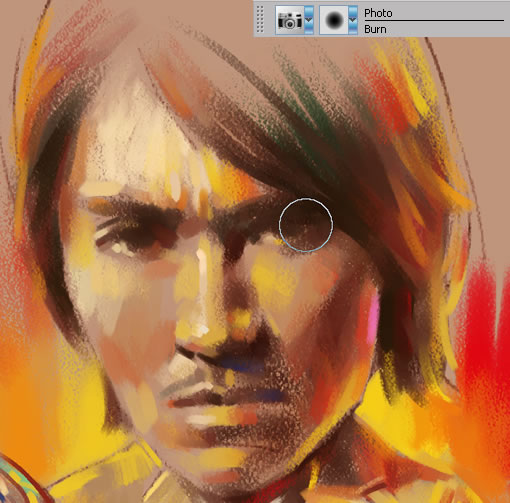Viewport: 510px width, 503px height.
Task: Click the "Burn" variant label
Action: pos(375,29)
